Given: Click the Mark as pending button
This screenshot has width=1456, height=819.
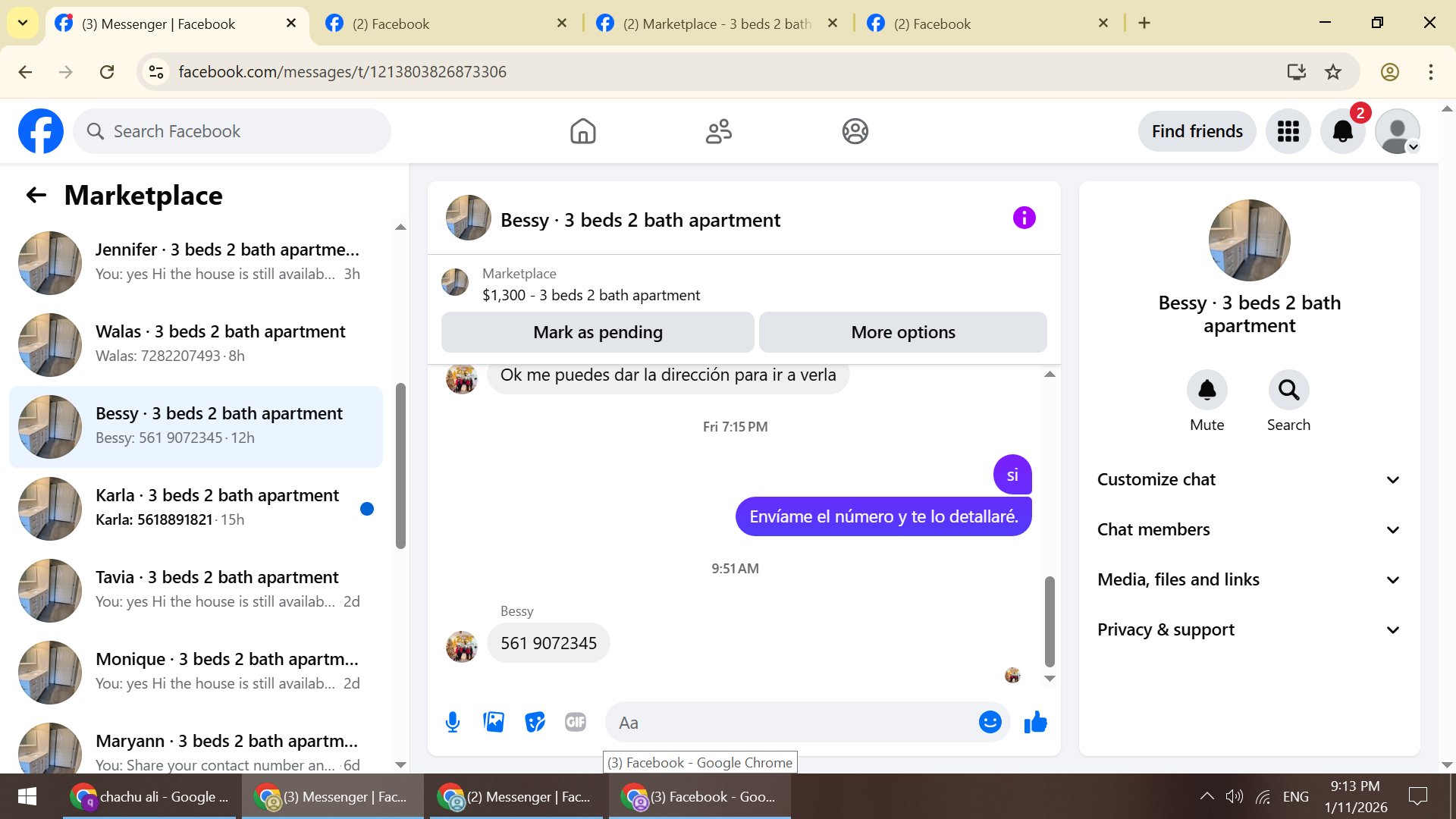Looking at the screenshot, I should (598, 332).
